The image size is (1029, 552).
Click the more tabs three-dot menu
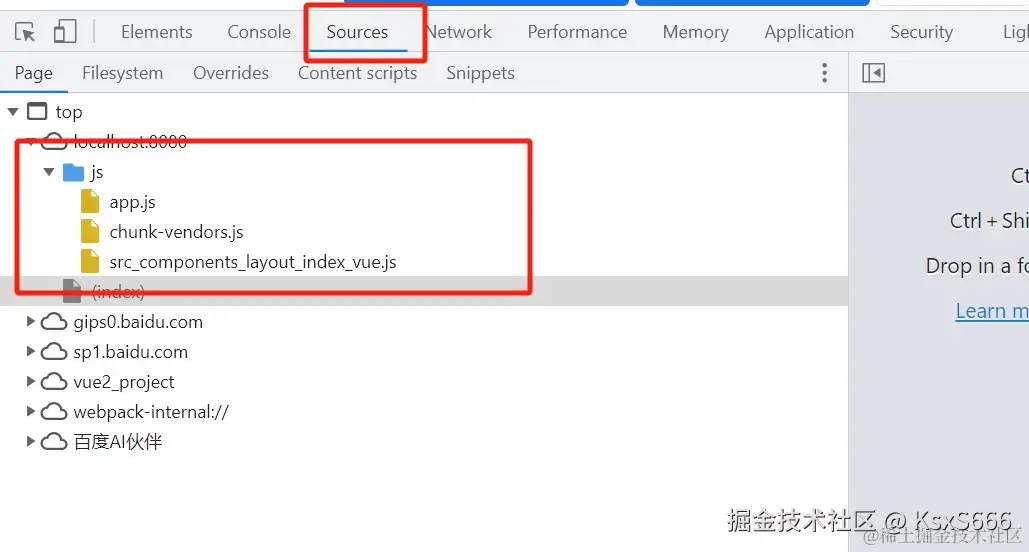pos(824,73)
